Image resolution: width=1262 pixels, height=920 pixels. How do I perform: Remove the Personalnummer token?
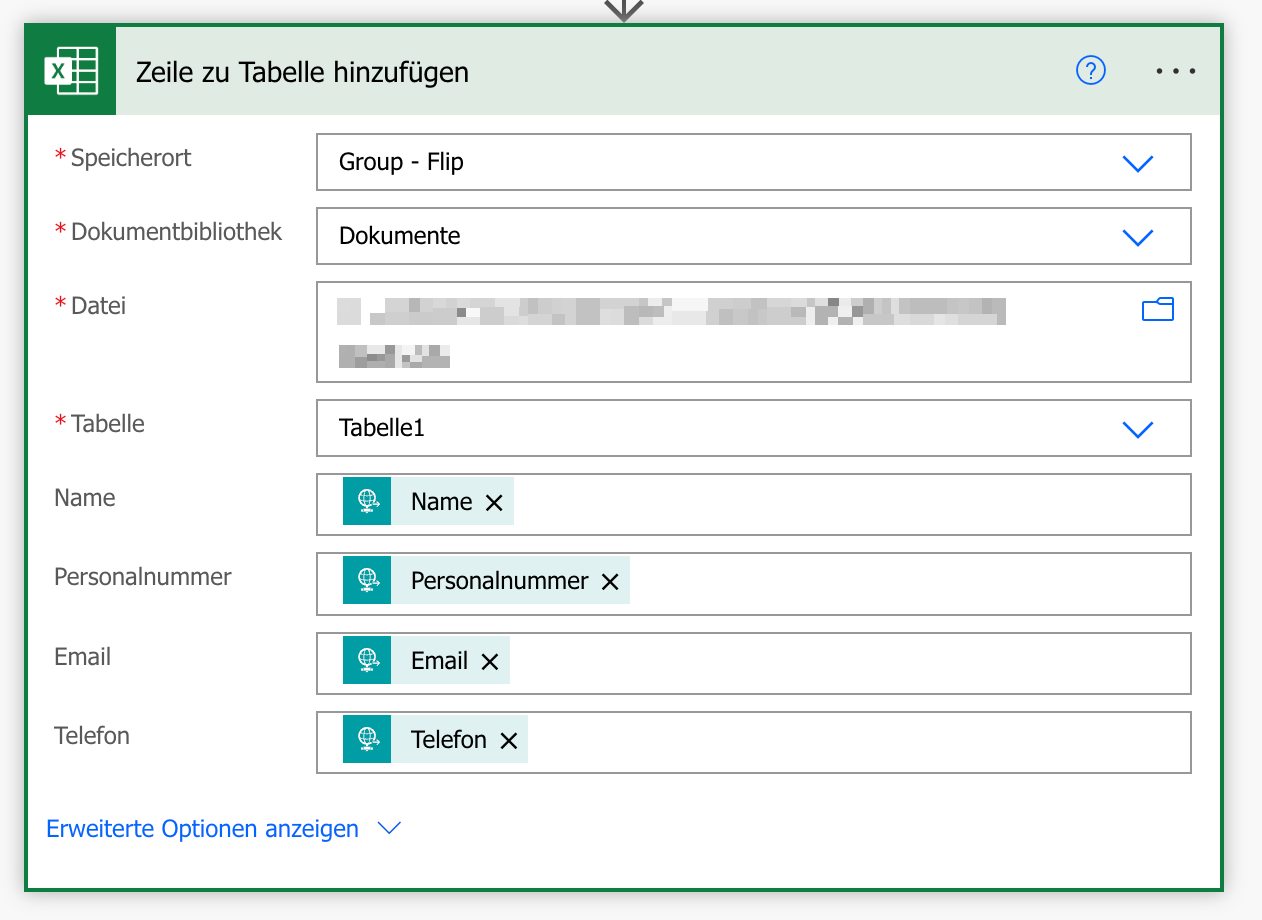(610, 582)
